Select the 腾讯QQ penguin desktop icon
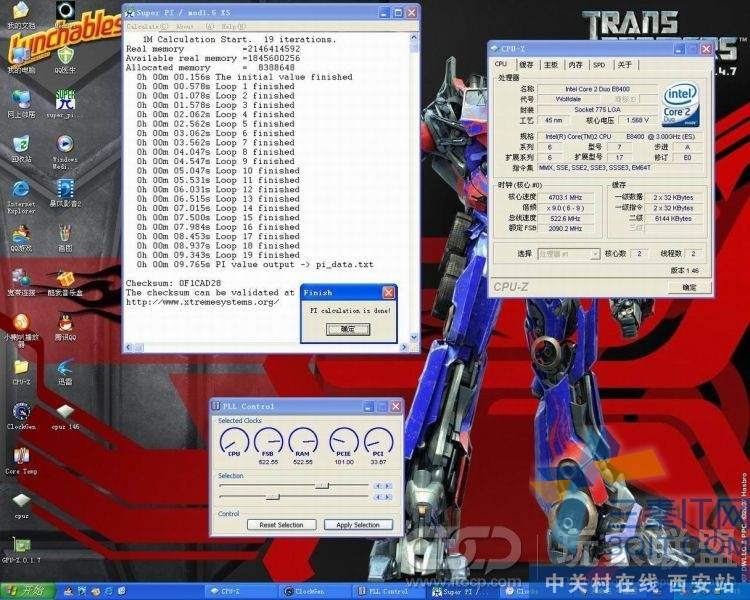750x600 pixels. 65,327
